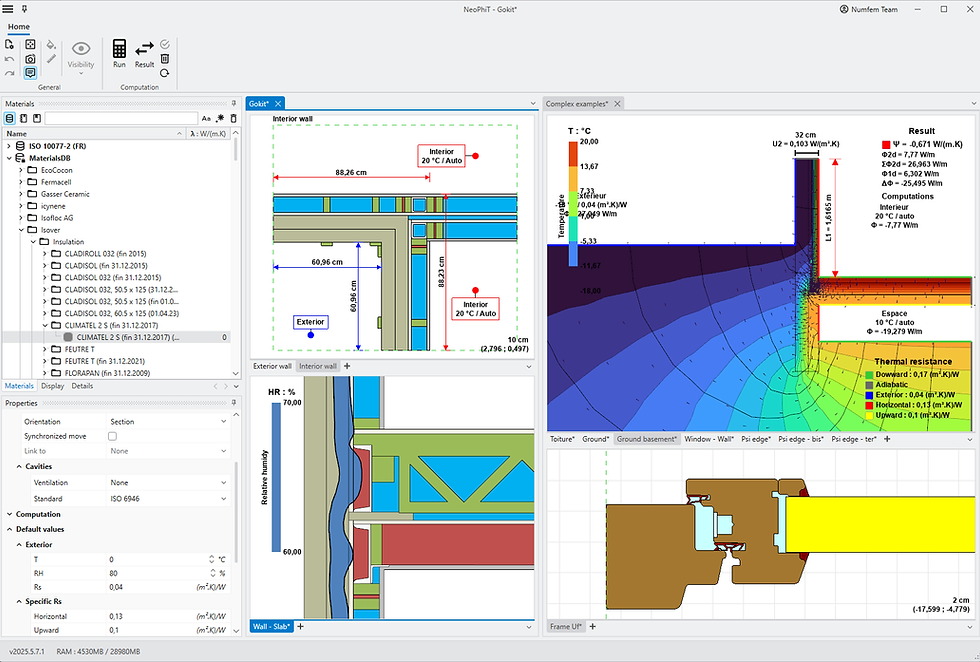Pin the Properties panel
Image resolution: width=980 pixels, height=662 pixels.
234,403
